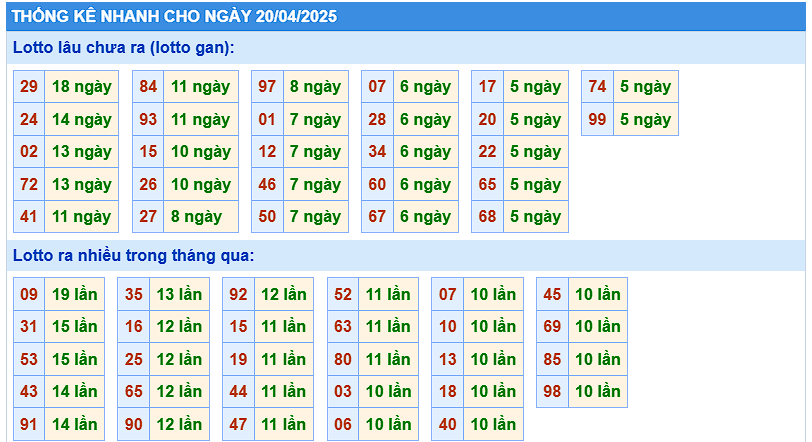
Task: Click '11 lần' beside number 19
Action: pyautogui.click(x=284, y=359)
